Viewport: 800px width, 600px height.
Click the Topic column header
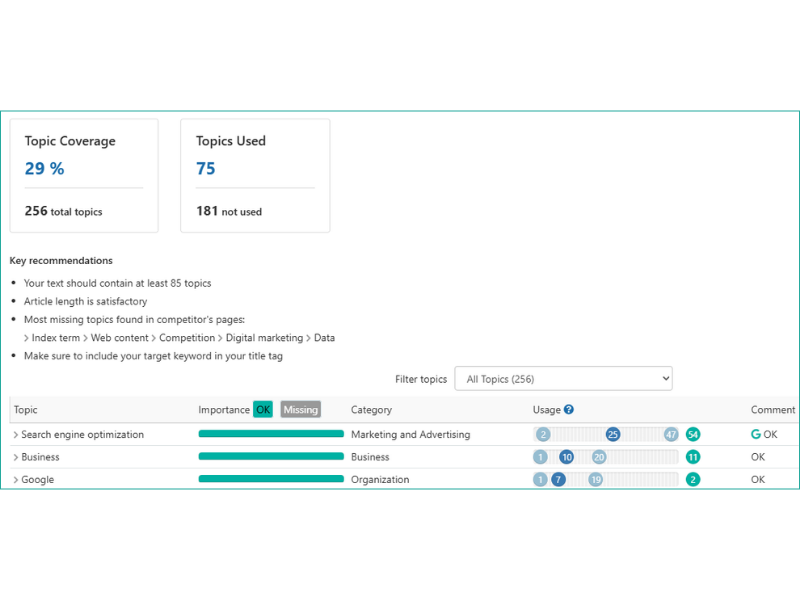(x=26, y=410)
